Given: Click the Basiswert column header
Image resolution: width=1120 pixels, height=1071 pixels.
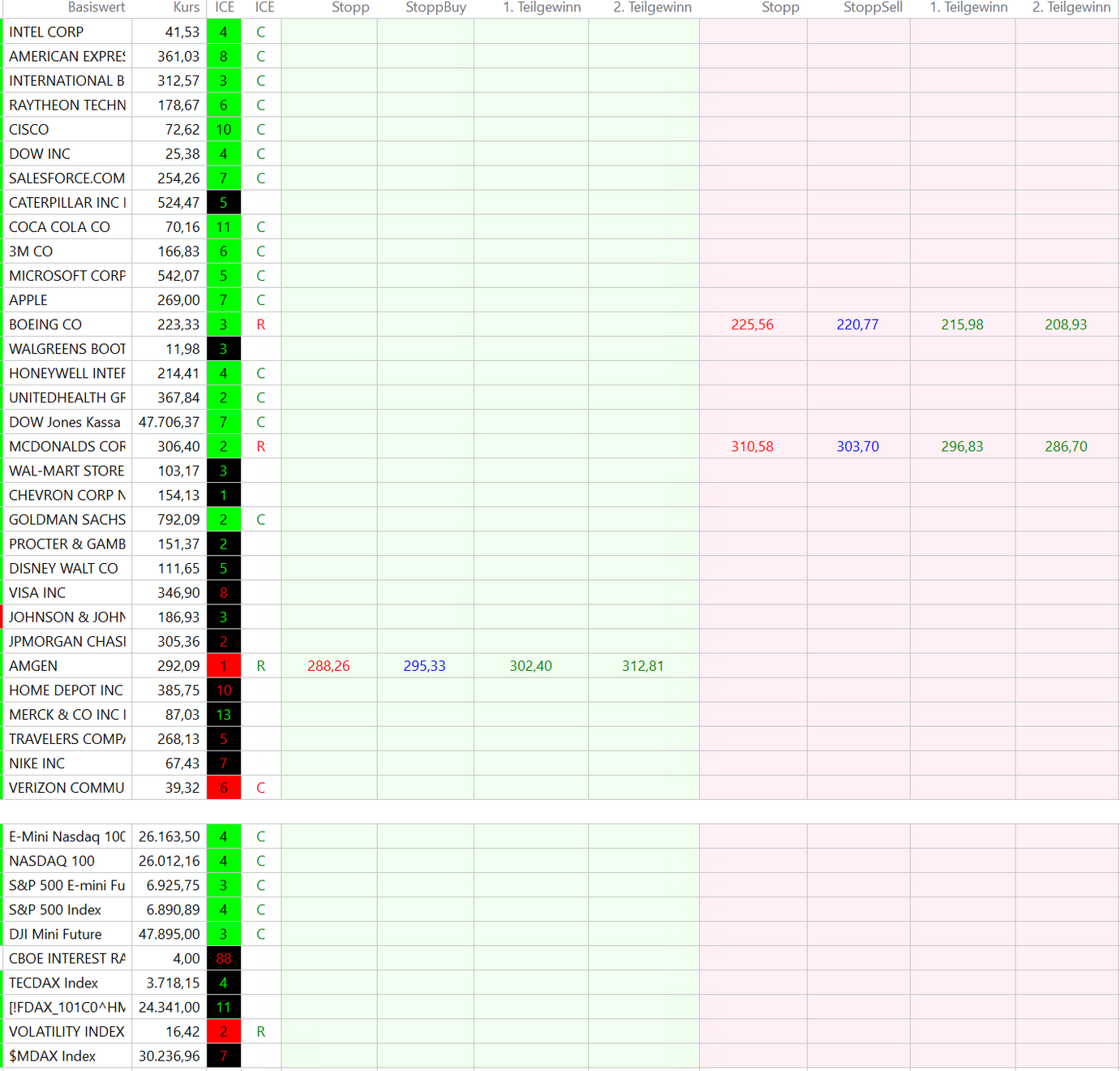Looking at the screenshot, I should 96,7.
